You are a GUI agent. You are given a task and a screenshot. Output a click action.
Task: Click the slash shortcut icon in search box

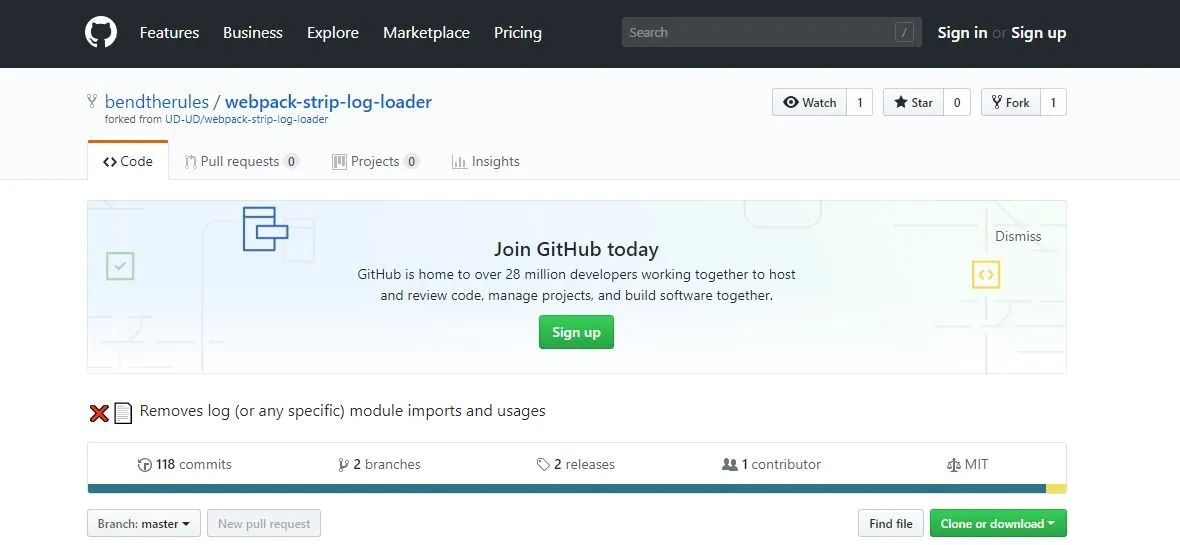(x=904, y=32)
